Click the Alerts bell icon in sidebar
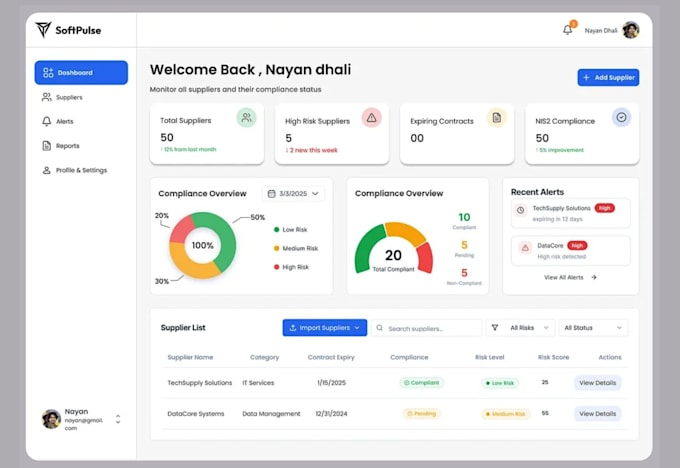 [46, 121]
